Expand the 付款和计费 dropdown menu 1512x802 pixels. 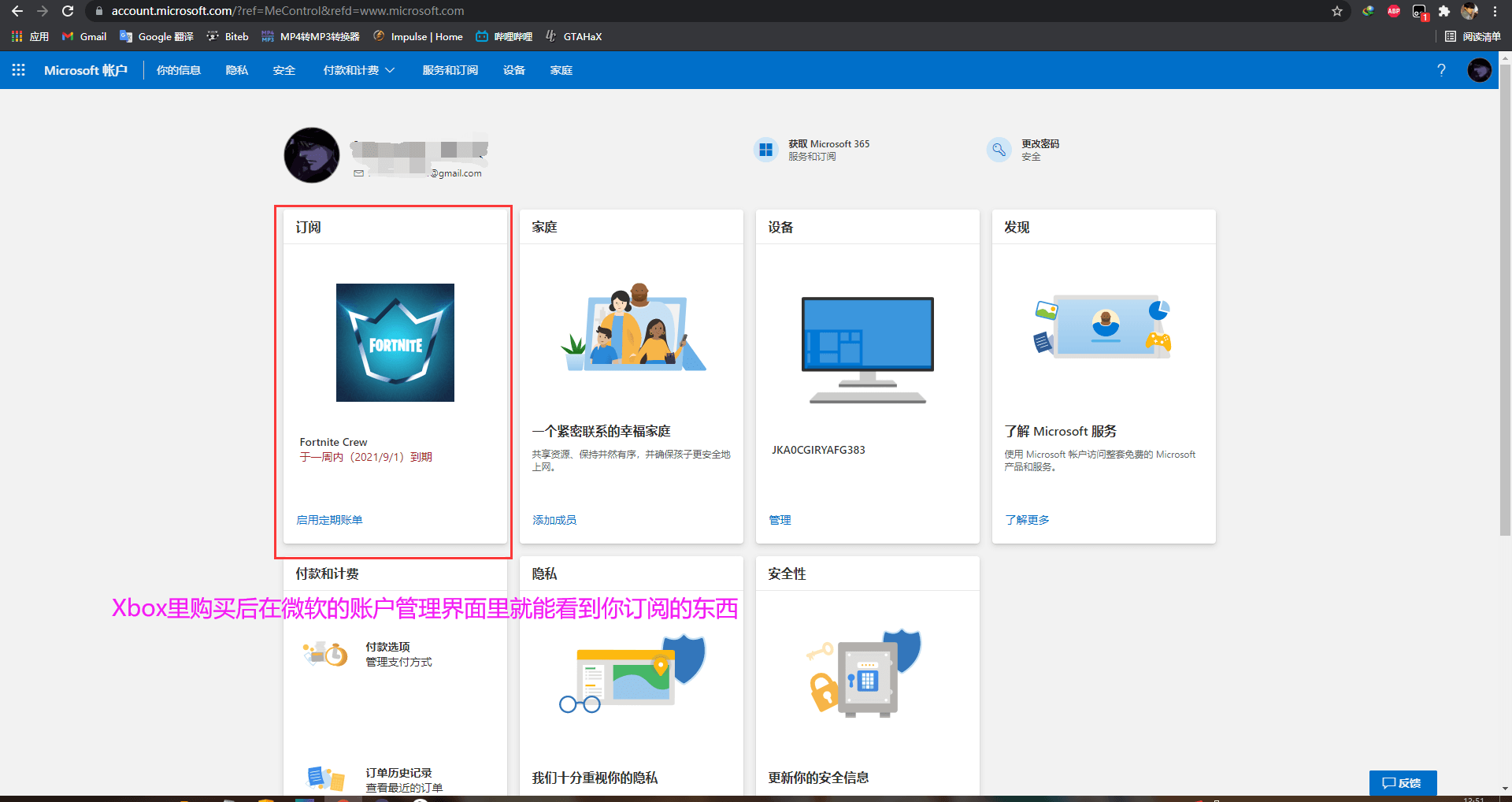(x=359, y=70)
